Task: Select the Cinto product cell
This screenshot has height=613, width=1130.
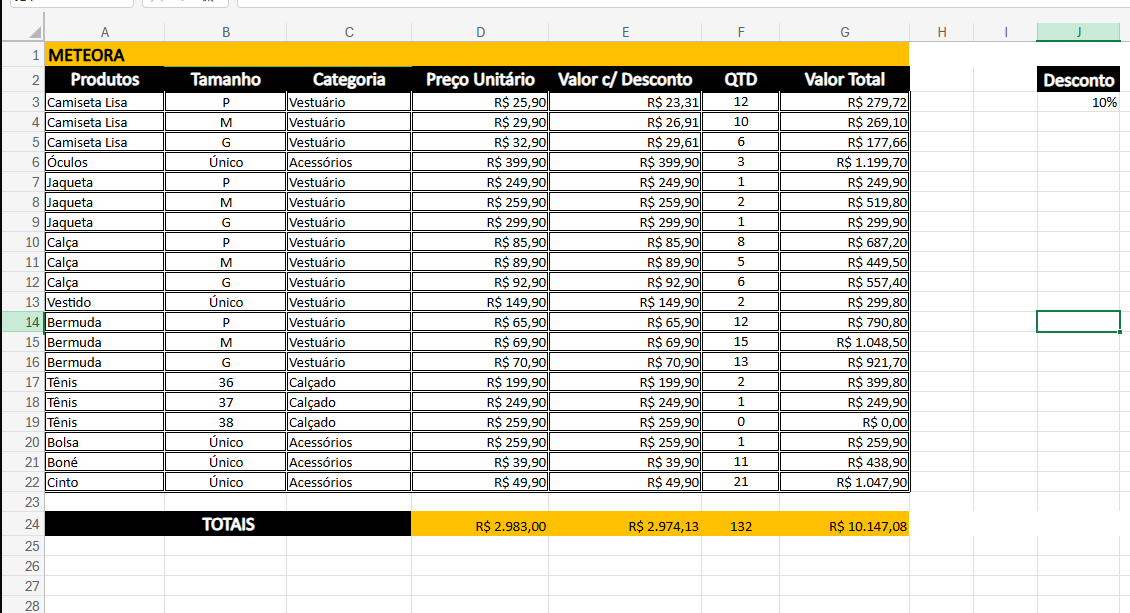Action: tap(104, 482)
